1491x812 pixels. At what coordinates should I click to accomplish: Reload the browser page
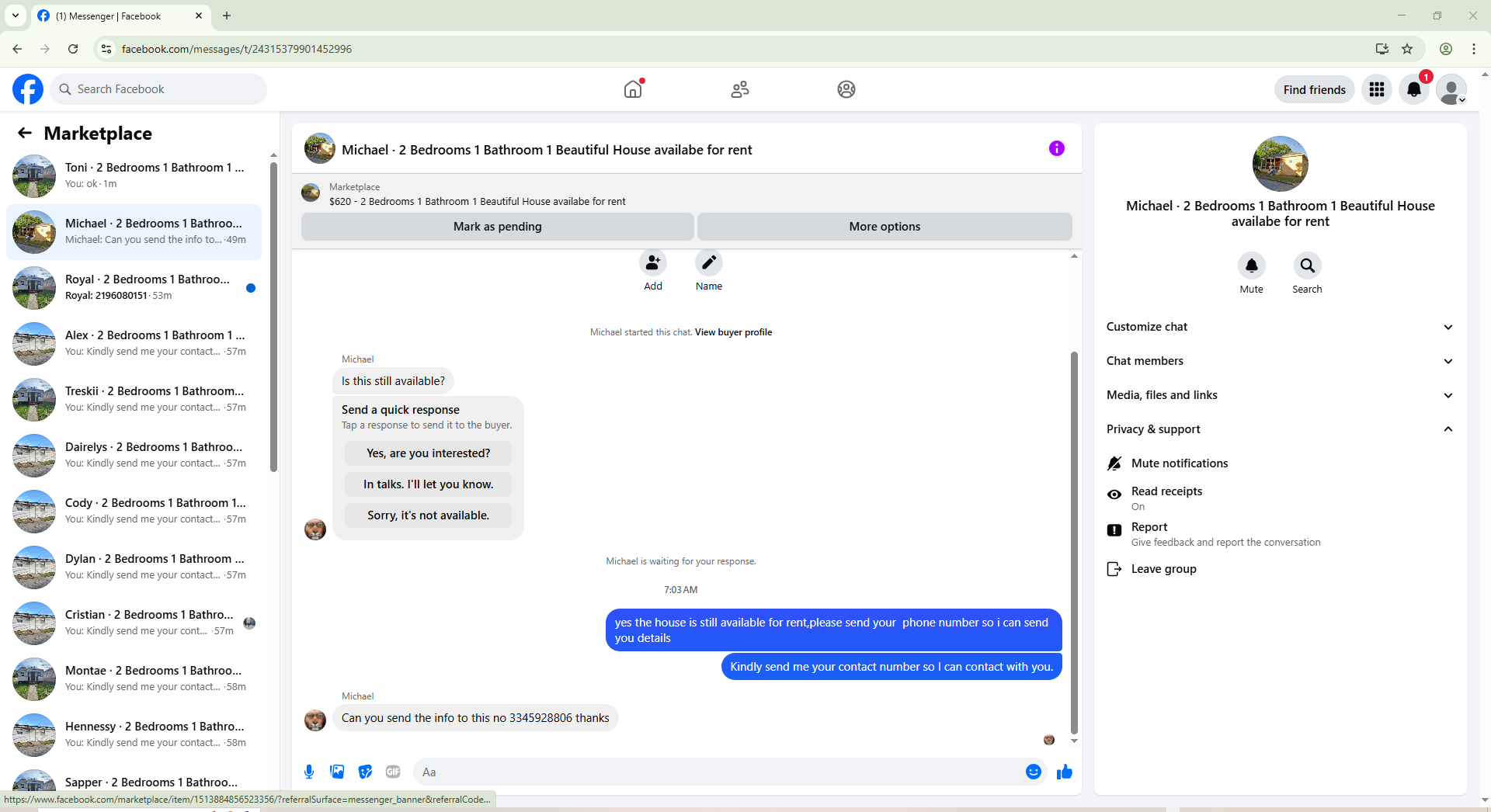73,49
